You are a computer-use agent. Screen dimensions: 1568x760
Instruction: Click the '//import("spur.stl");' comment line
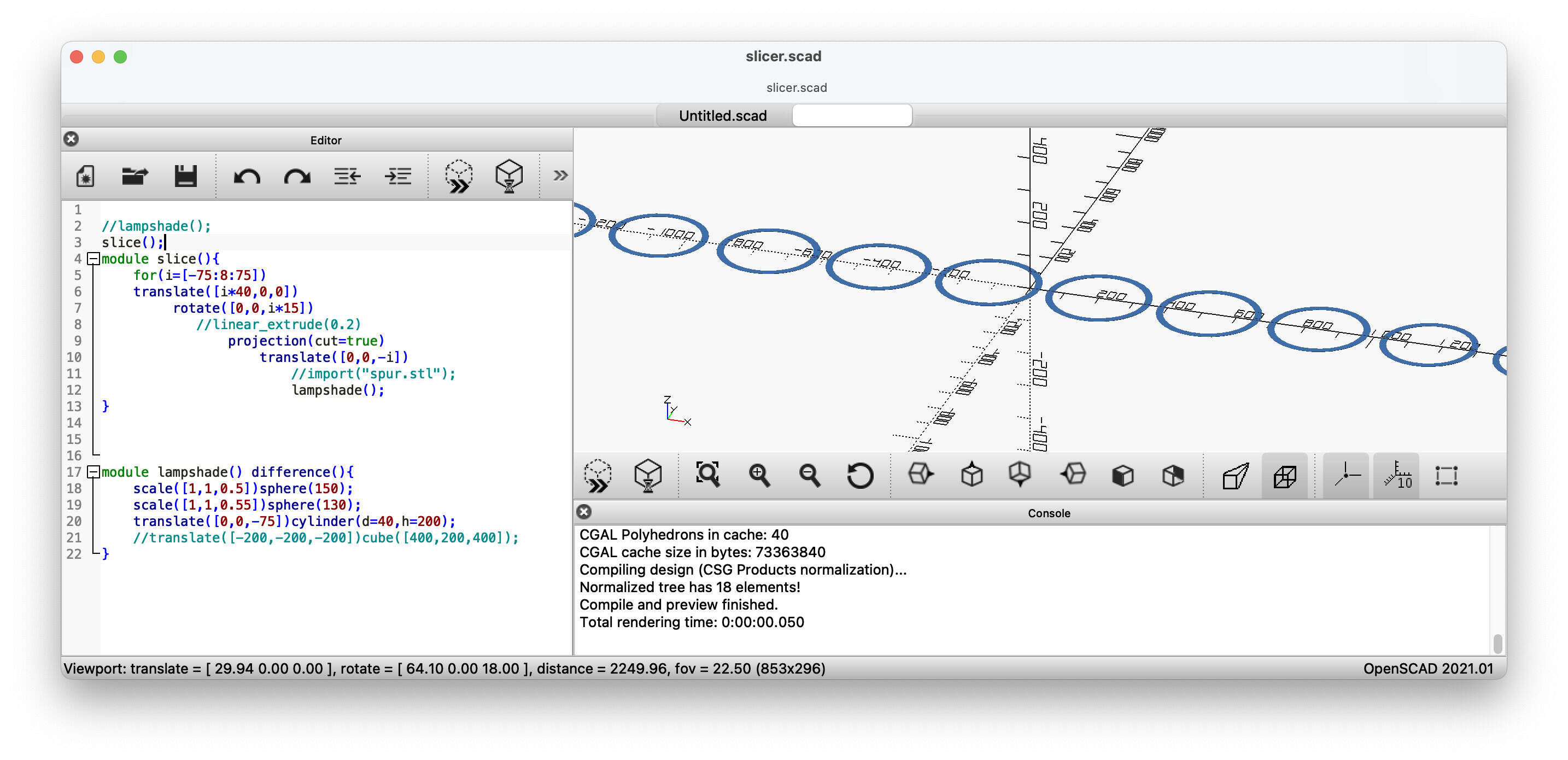pos(373,373)
